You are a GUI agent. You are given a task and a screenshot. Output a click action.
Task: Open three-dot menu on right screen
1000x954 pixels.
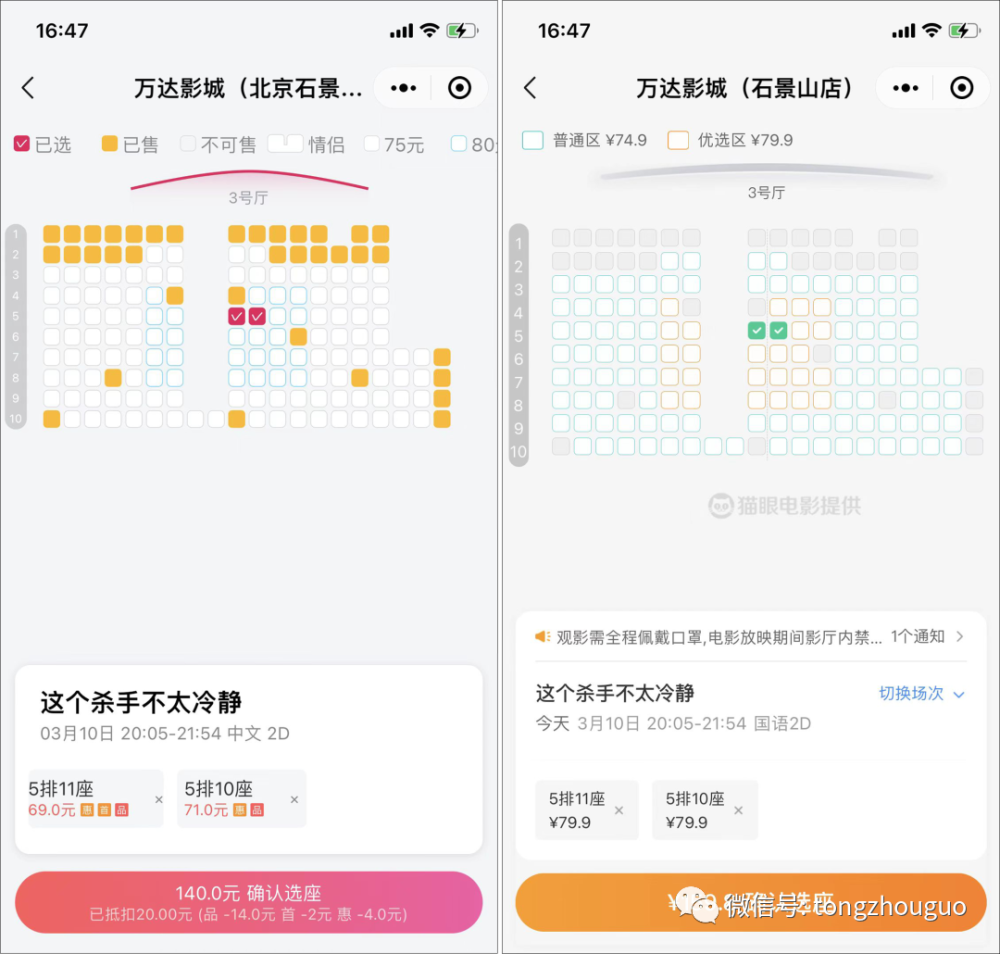coord(906,88)
